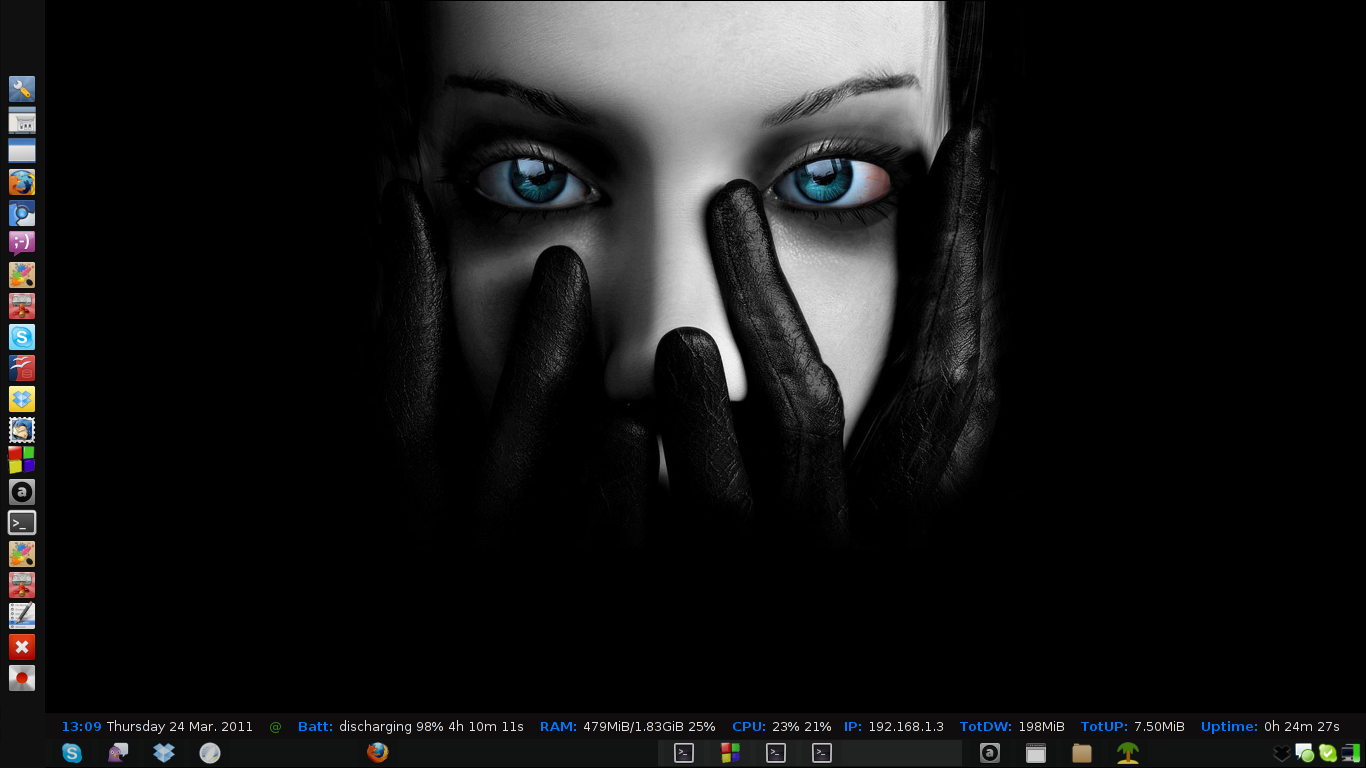Click the IP address '192.168.1.3'
Screen dimensions: 1366x768
point(906,727)
